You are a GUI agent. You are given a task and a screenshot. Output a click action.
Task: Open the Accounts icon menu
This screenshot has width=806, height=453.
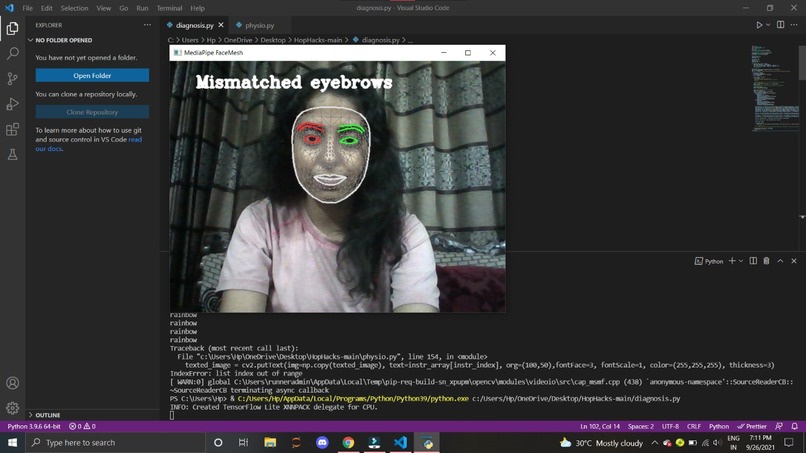pyautogui.click(x=12, y=383)
